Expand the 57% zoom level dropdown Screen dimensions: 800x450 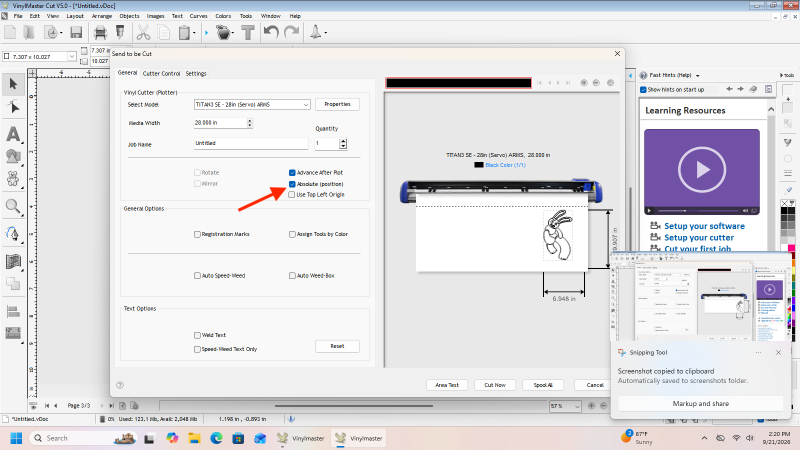[565, 406]
